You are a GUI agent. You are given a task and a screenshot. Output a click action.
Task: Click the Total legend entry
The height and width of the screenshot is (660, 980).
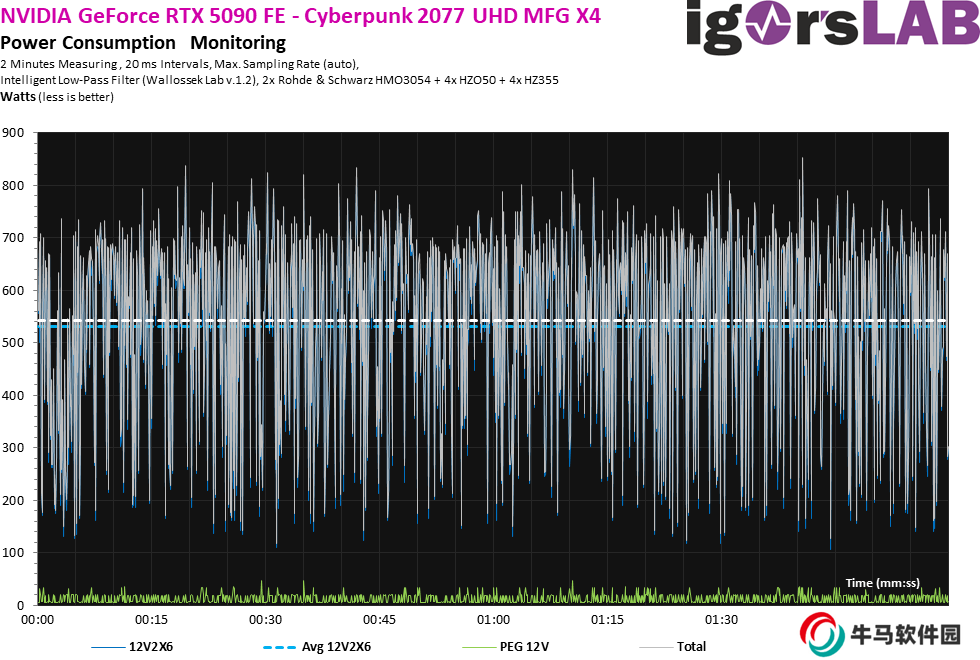[690, 647]
